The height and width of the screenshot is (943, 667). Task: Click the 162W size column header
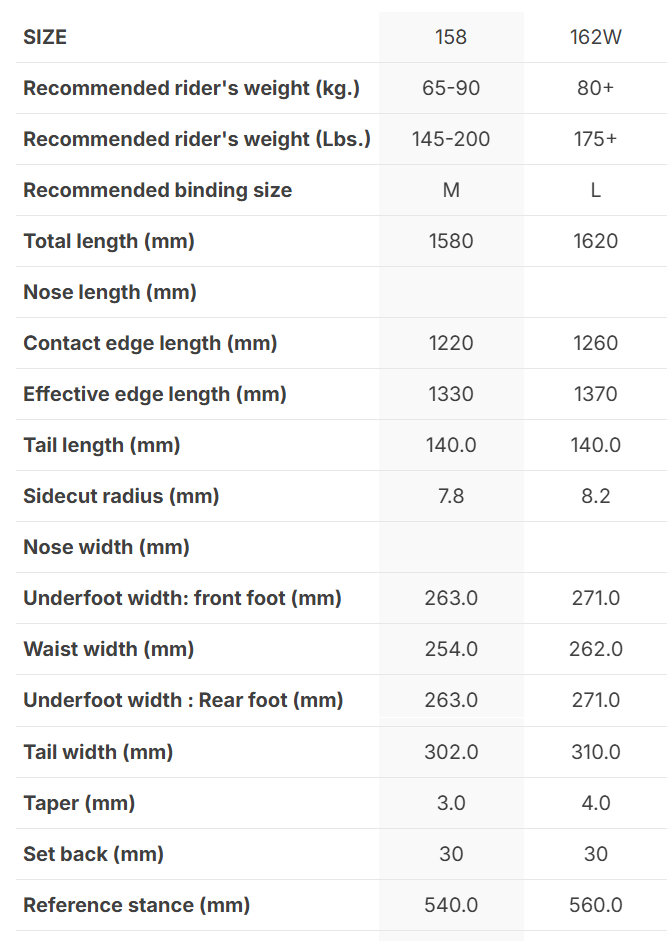595,37
